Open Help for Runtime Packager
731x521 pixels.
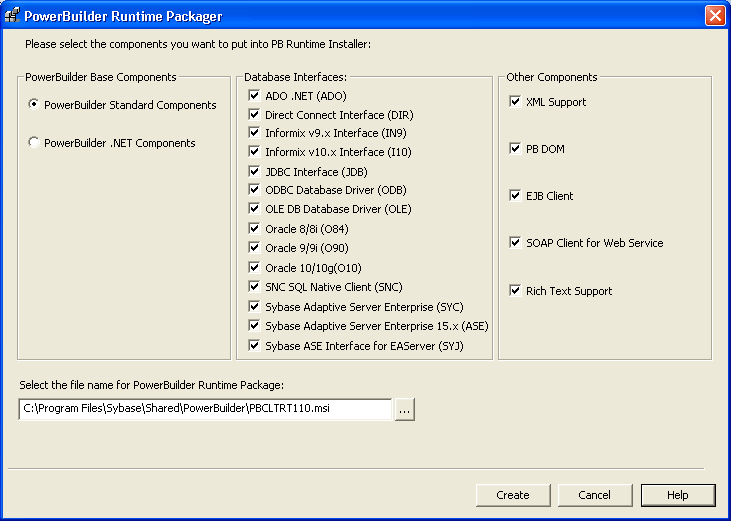[x=678, y=495]
